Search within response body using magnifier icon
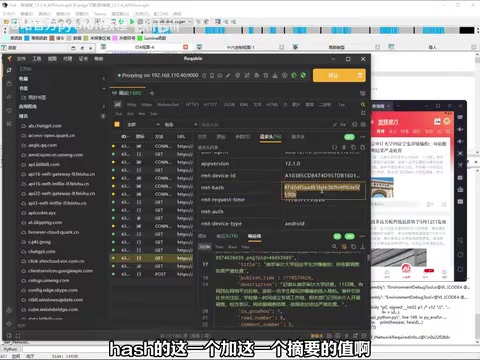The height and width of the screenshot is (360, 480). point(334,247)
